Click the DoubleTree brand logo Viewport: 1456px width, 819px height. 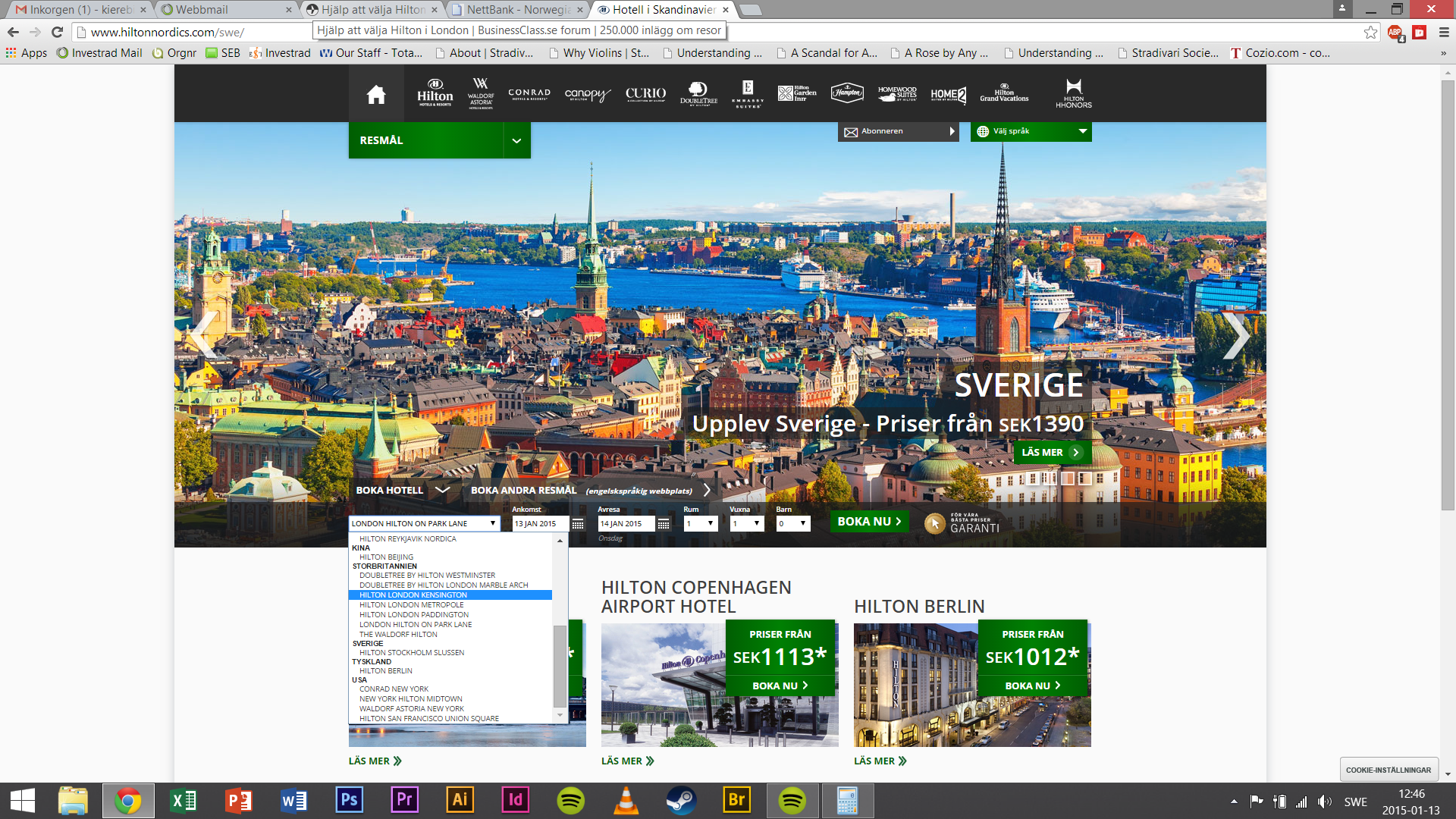coord(698,93)
